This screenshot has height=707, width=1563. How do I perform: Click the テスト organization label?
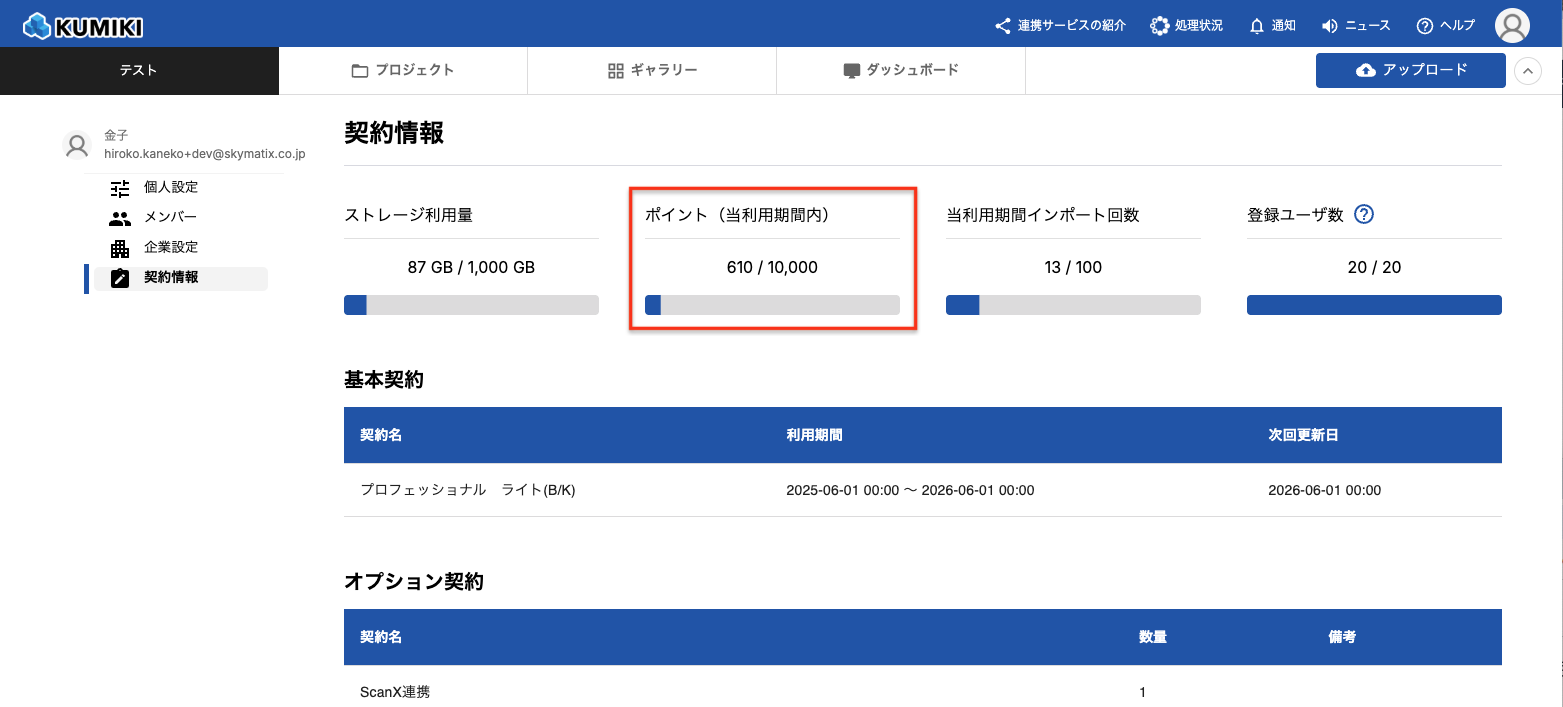pos(139,70)
